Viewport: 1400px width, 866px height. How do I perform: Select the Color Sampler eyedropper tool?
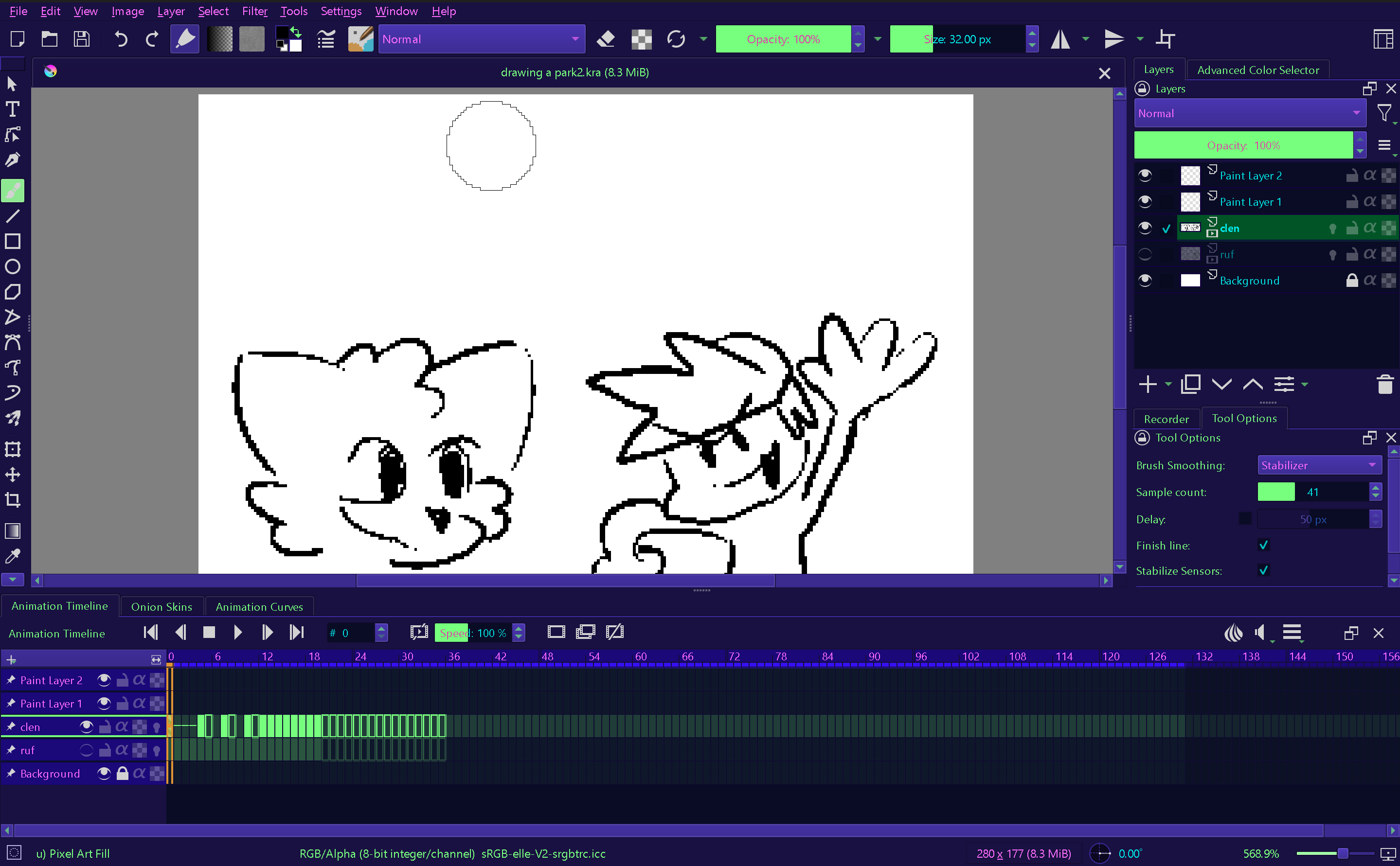click(x=13, y=556)
